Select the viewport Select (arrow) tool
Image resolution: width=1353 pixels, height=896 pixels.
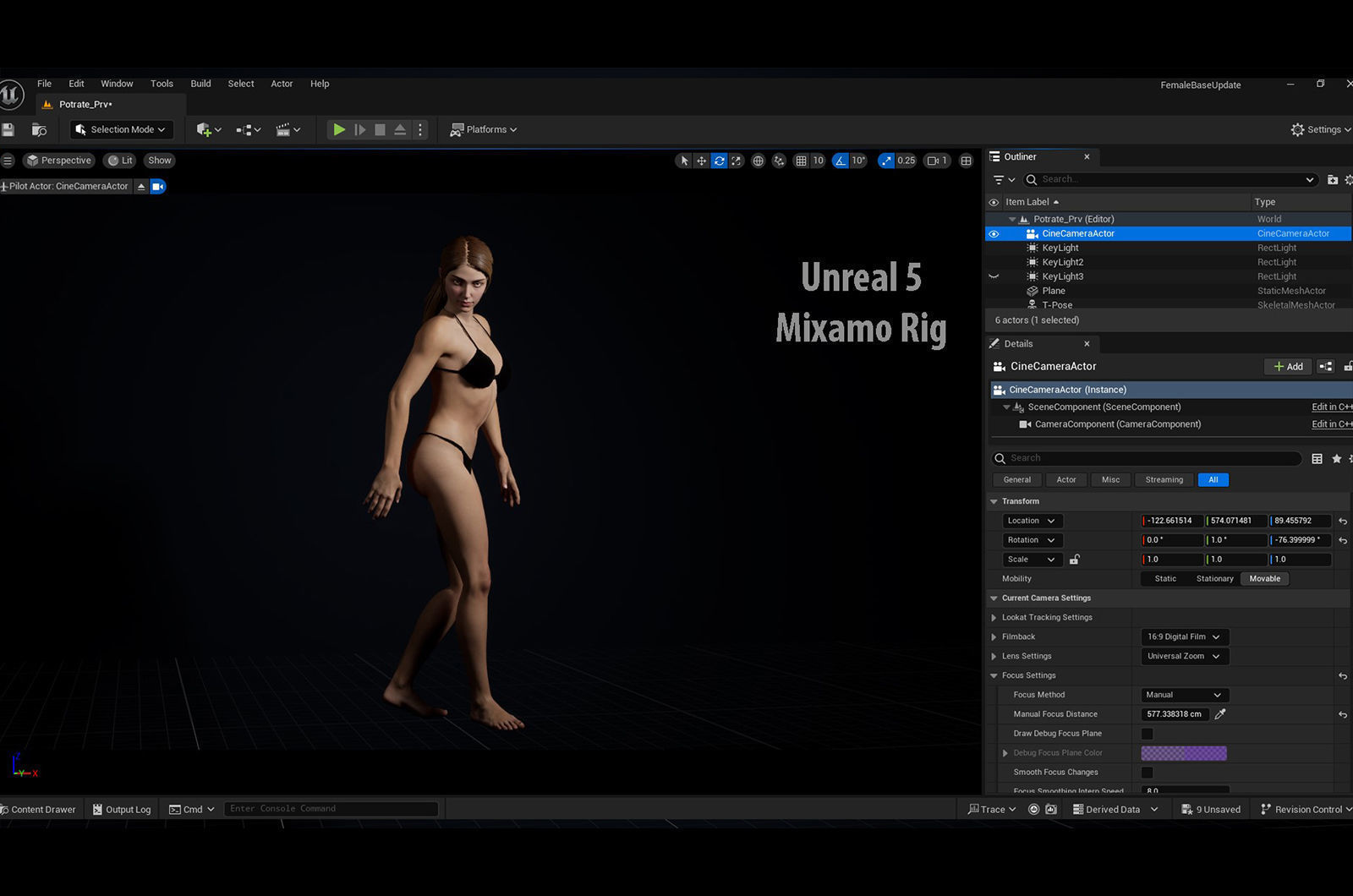[683, 161]
